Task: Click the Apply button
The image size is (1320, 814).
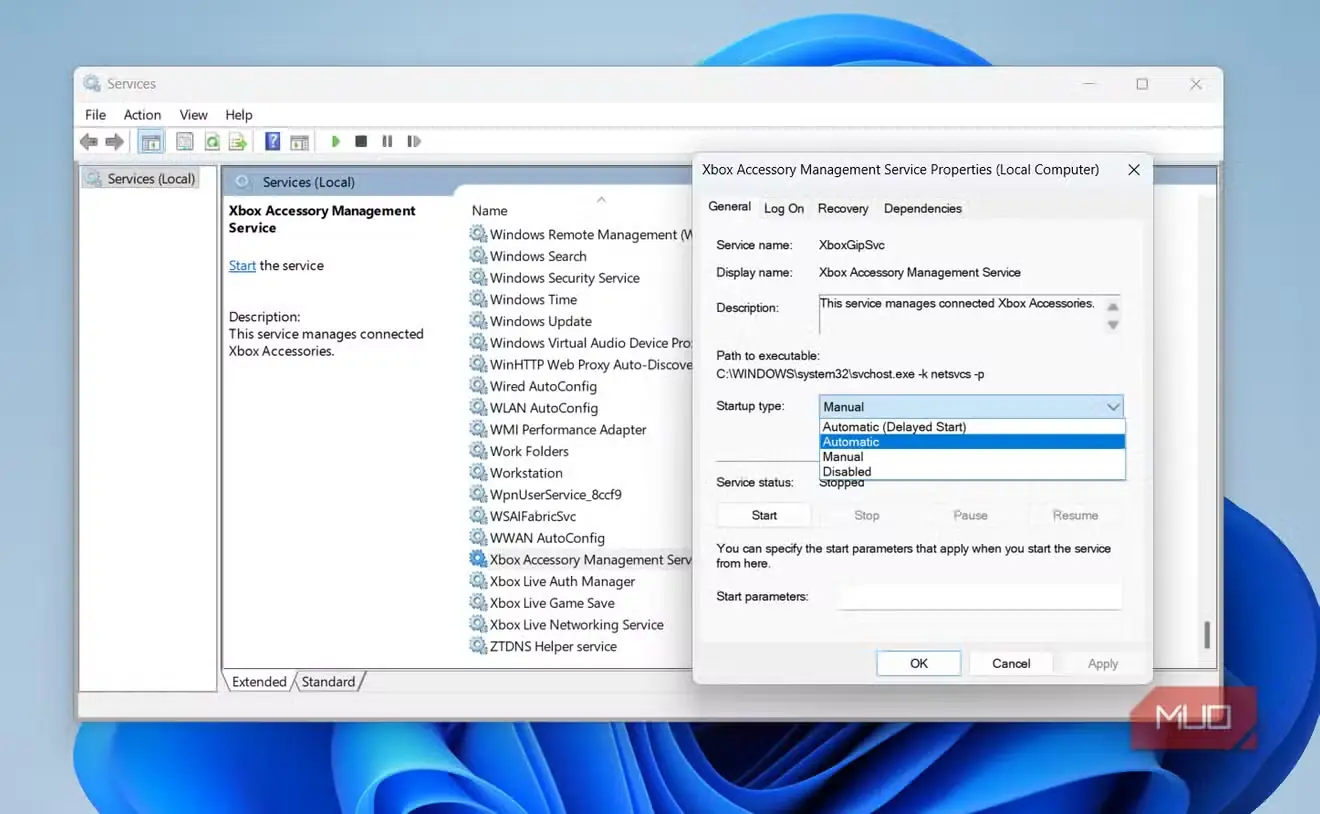Action: tap(1103, 663)
